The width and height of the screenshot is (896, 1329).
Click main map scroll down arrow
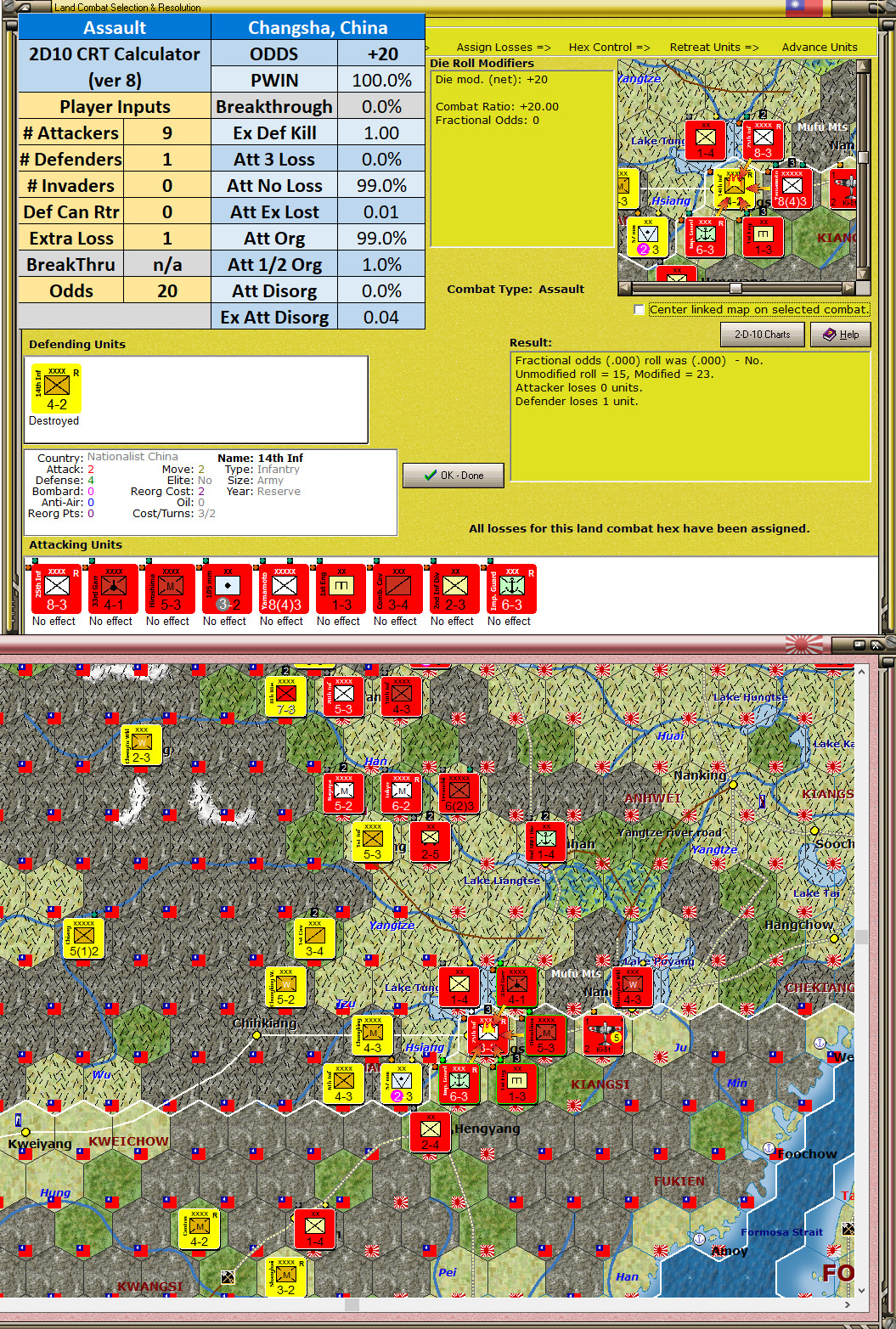click(862, 1290)
